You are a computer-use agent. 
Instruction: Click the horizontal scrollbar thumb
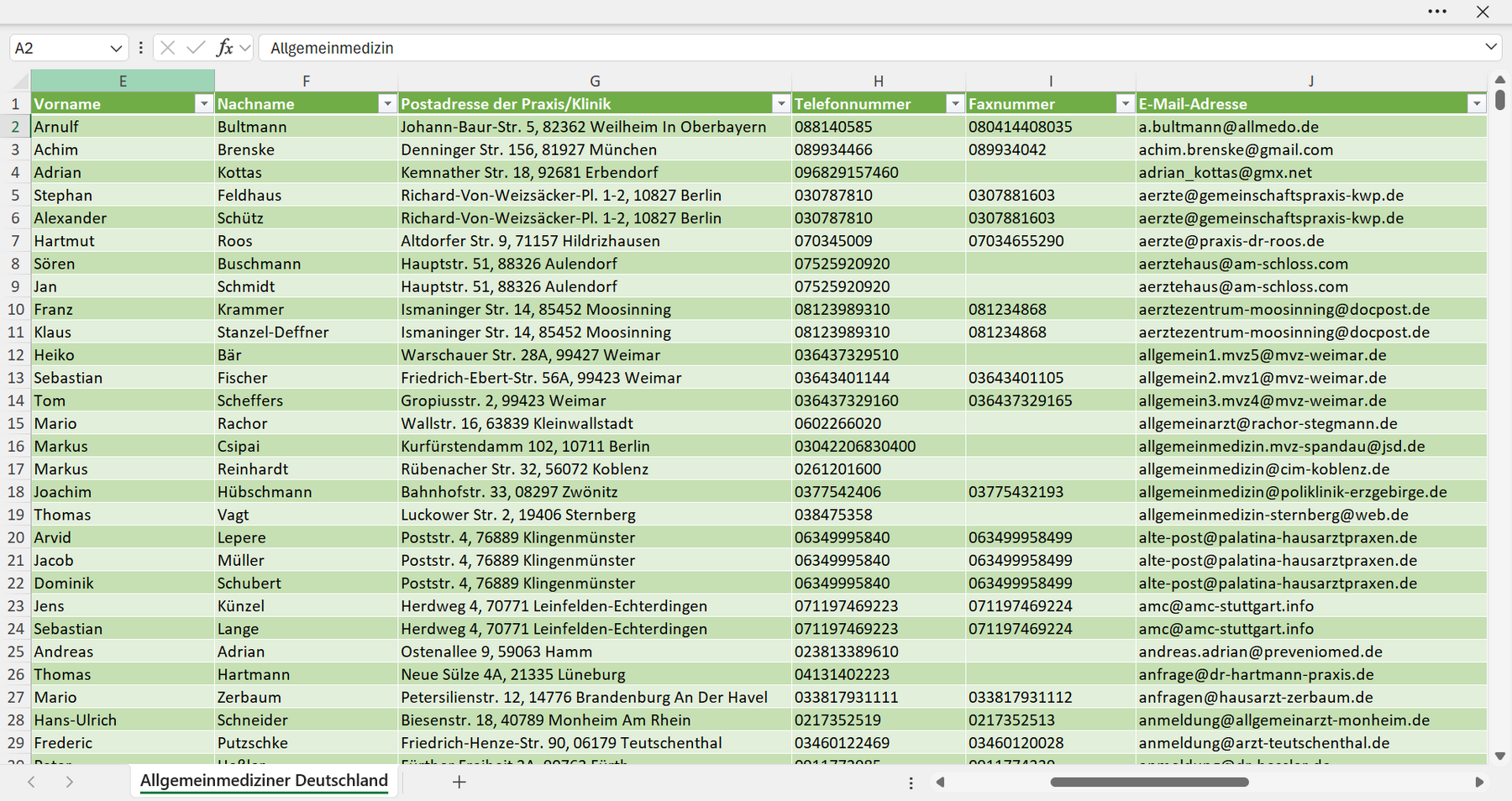pyautogui.click(x=1149, y=782)
